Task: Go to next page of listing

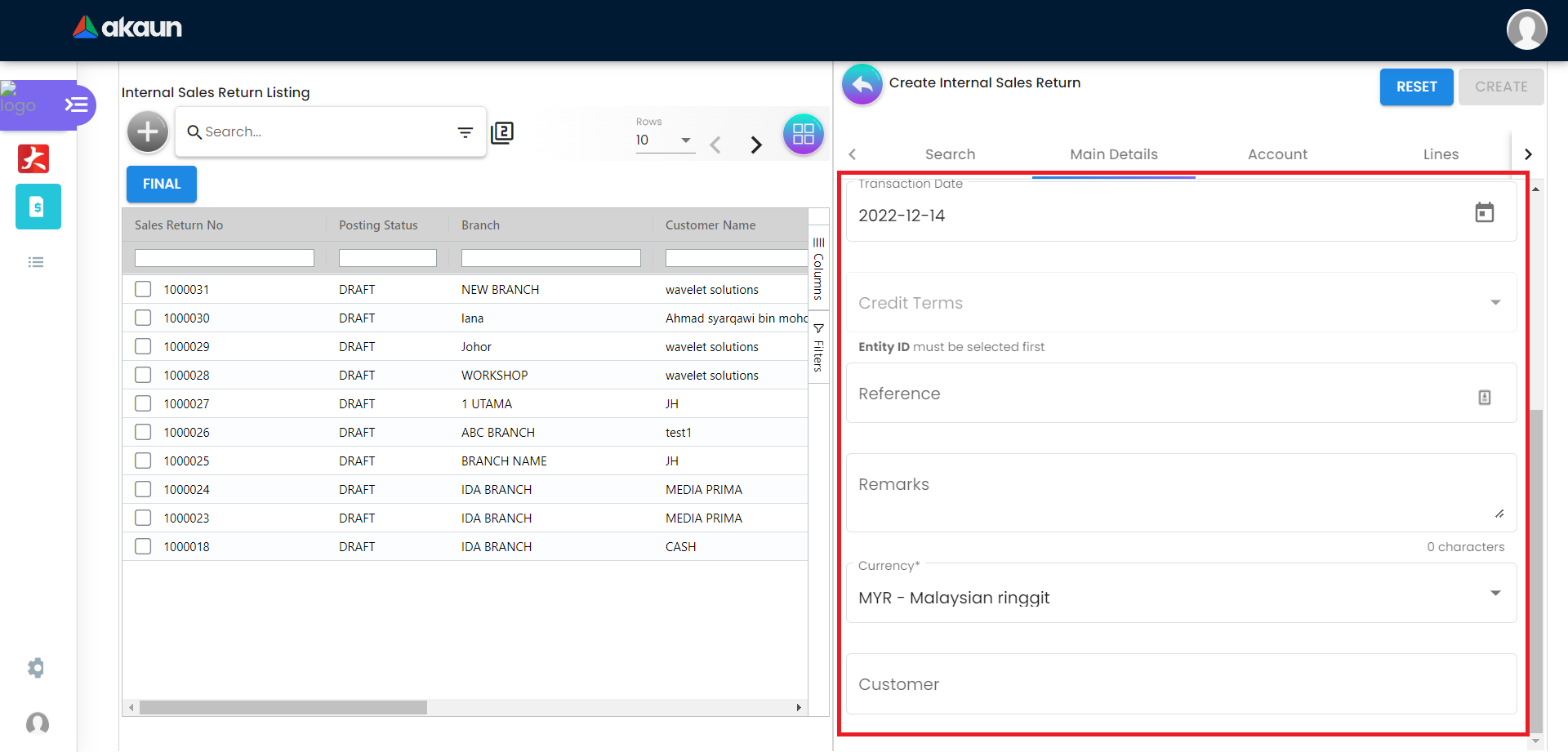Action: [x=756, y=145]
